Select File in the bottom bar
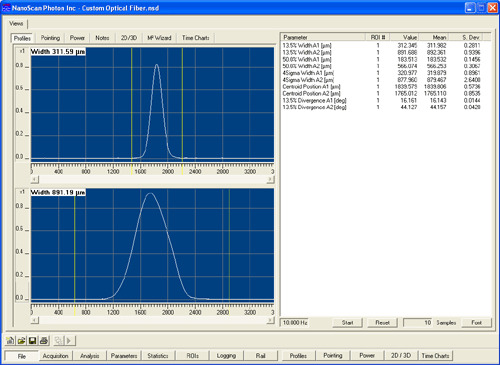Screen dimensions: 500x365 (22, 356)
